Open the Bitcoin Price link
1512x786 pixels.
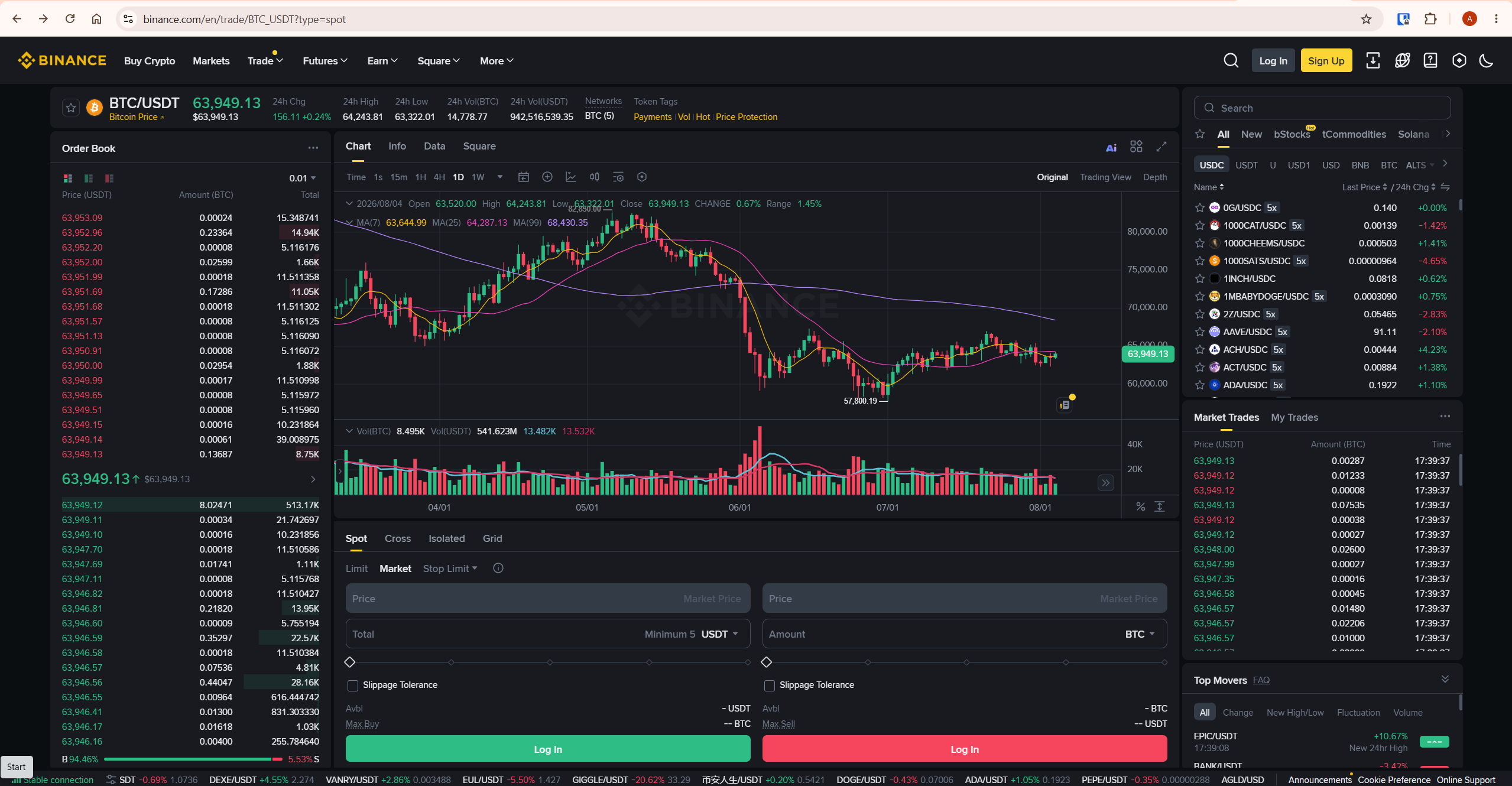click(137, 117)
